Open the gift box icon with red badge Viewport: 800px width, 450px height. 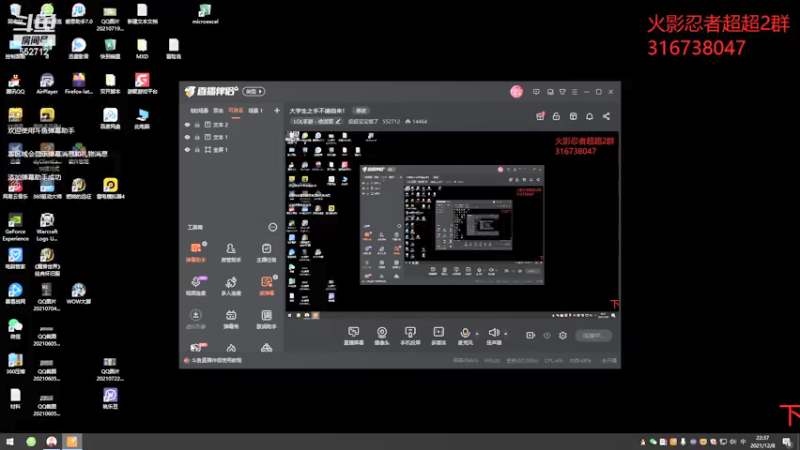[x=540, y=116]
